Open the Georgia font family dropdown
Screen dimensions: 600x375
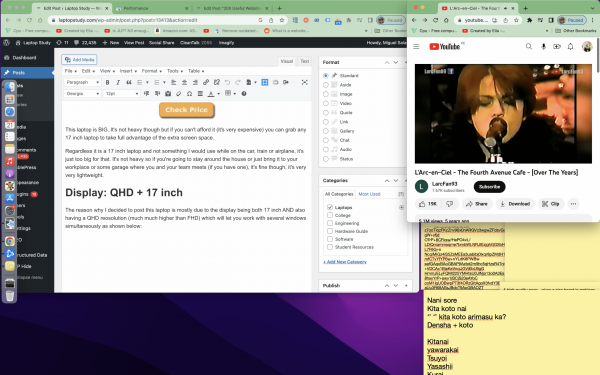tap(82, 94)
